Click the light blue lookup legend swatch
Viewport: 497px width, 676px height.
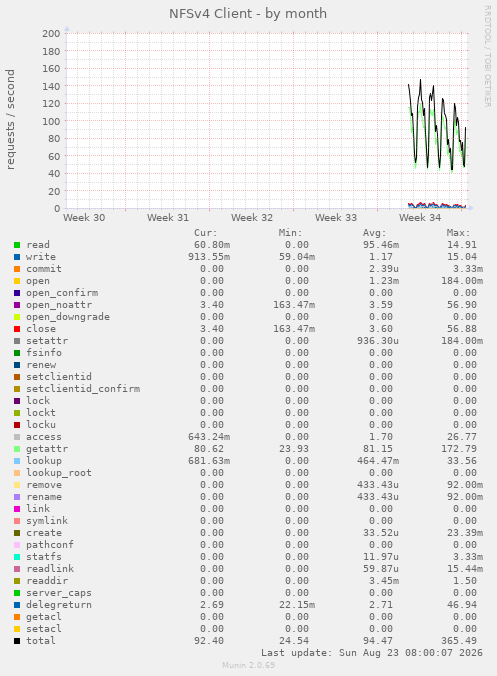(x=17, y=461)
